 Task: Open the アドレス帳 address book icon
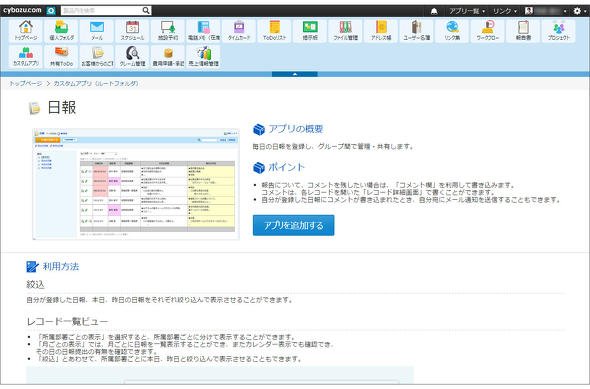[x=381, y=30]
